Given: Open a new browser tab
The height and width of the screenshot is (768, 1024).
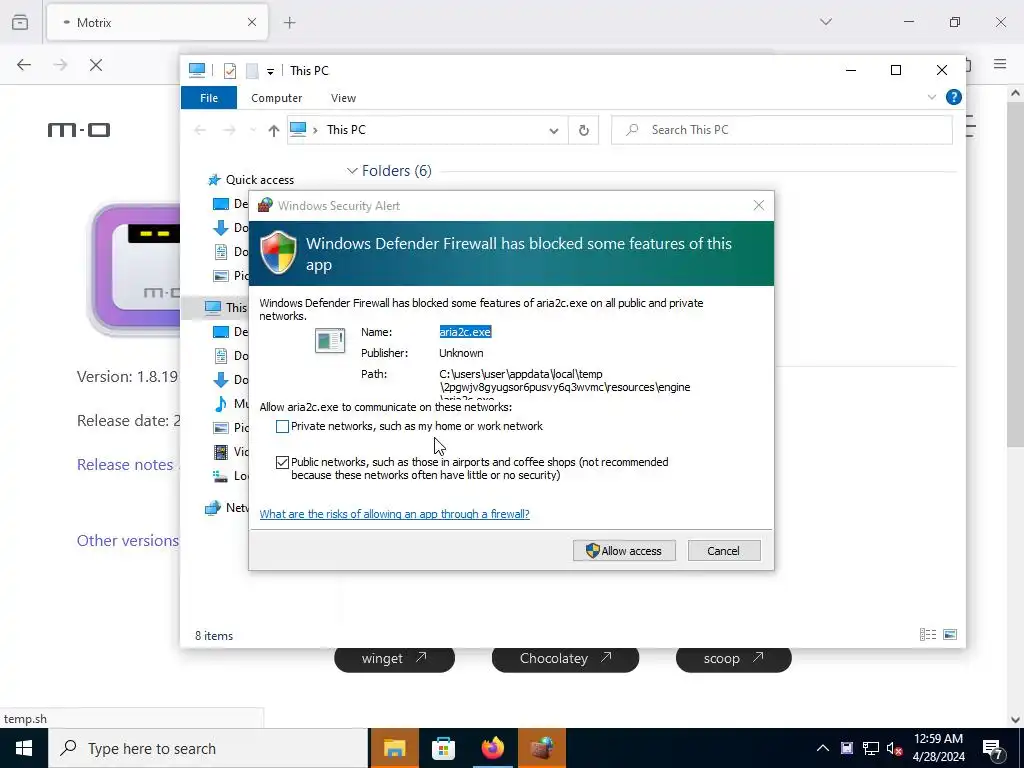Looking at the screenshot, I should [289, 23].
